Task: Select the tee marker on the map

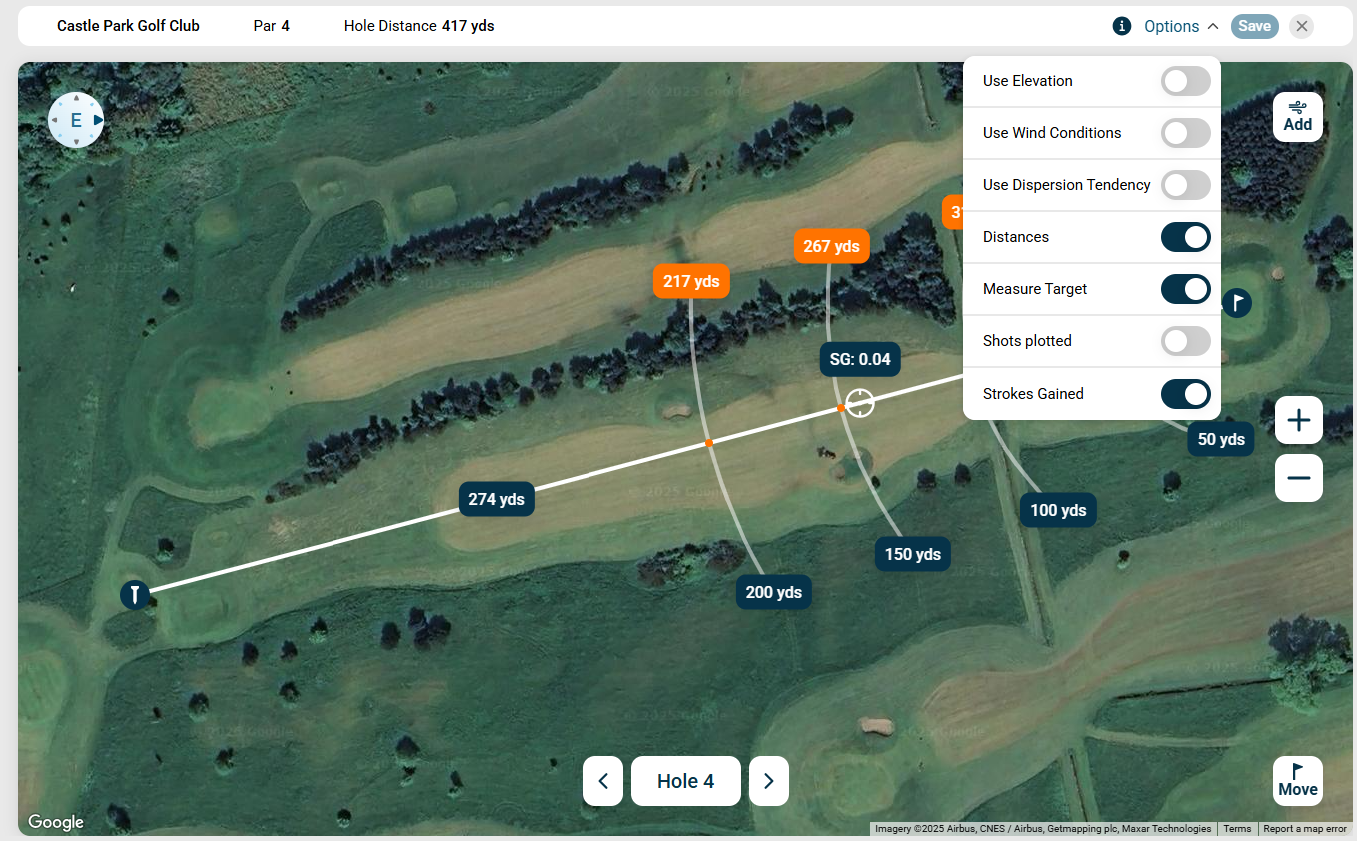Action: (135, 594)
